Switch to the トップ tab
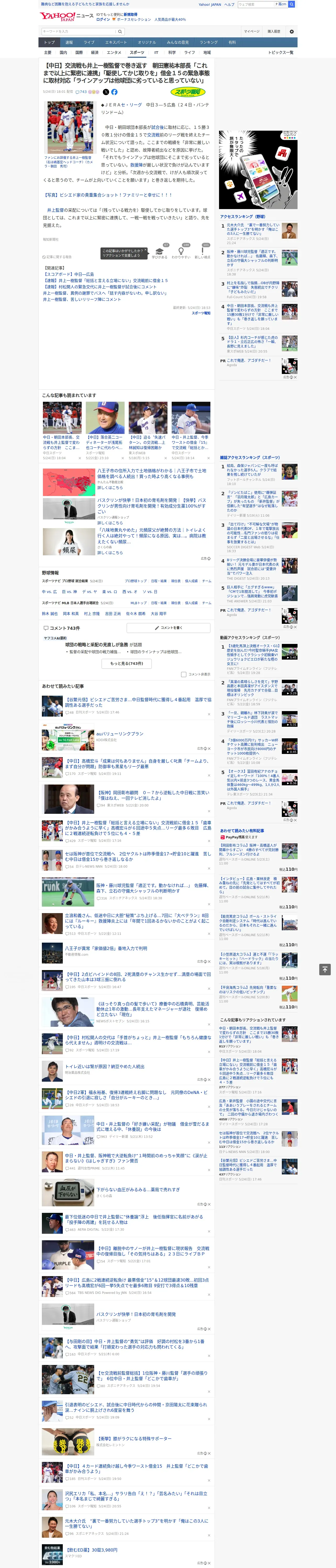 tap(49, 43)
